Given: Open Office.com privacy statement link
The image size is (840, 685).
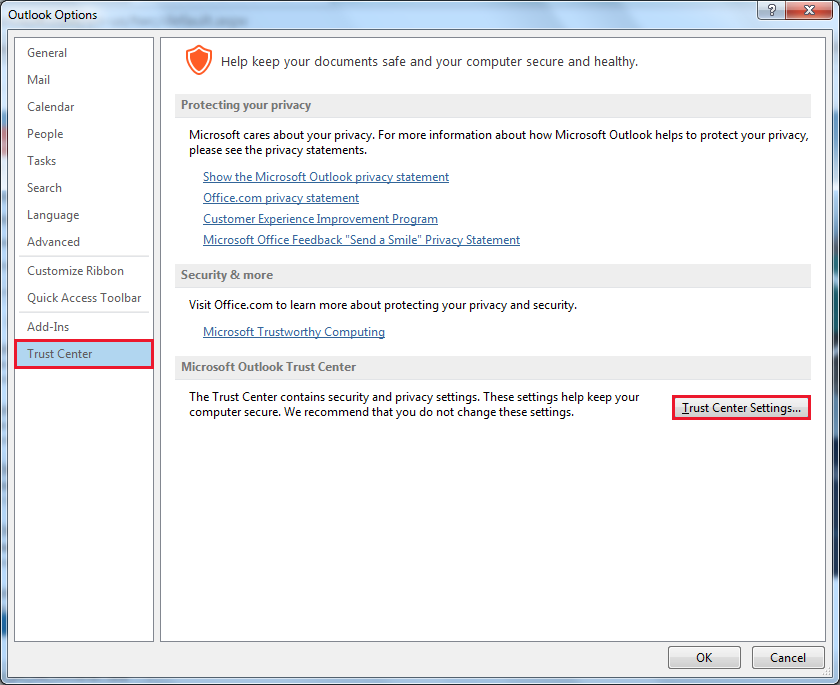Looking at the screenshot, I should pyautogui.click(x=281, y=198).
